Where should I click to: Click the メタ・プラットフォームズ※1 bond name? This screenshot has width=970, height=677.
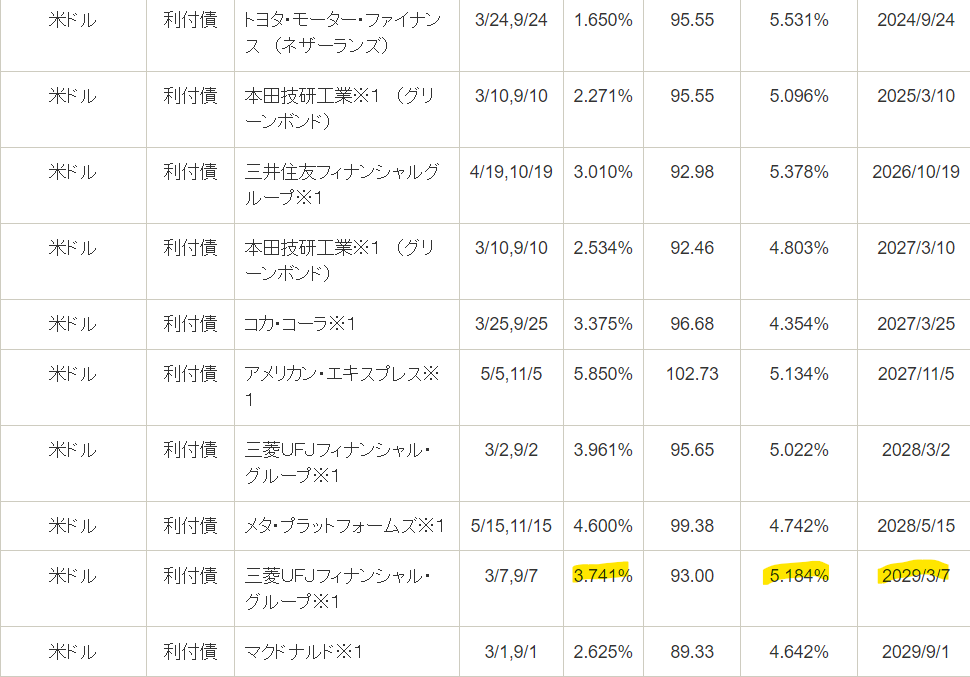pyautogui.click(x=344, y=526)
